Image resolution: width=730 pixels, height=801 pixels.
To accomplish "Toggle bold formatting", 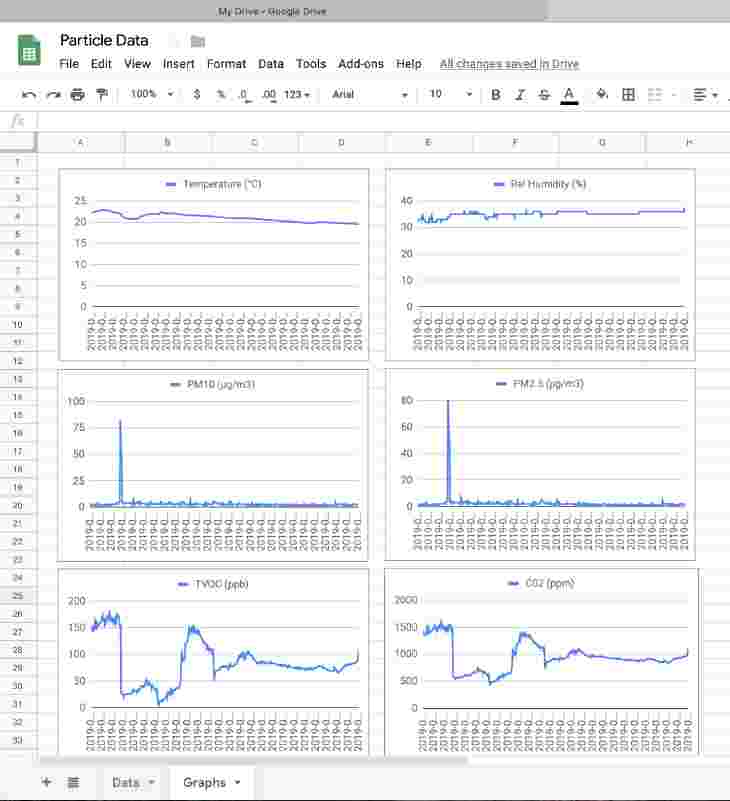I will (496, 95).
